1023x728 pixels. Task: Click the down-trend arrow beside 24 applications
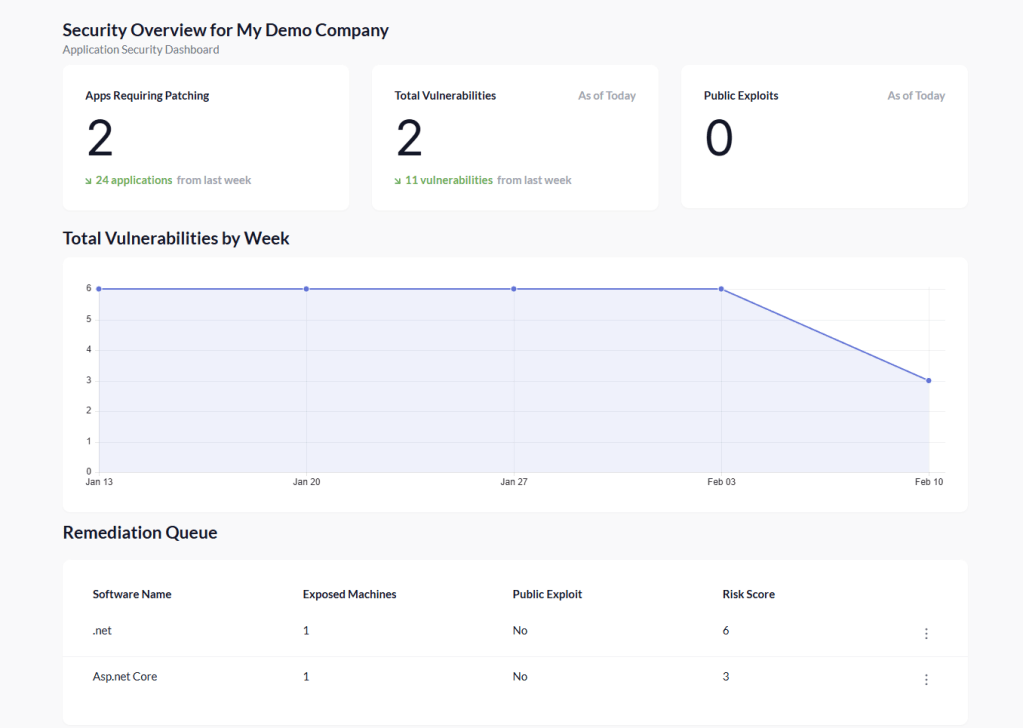point(89,181)
